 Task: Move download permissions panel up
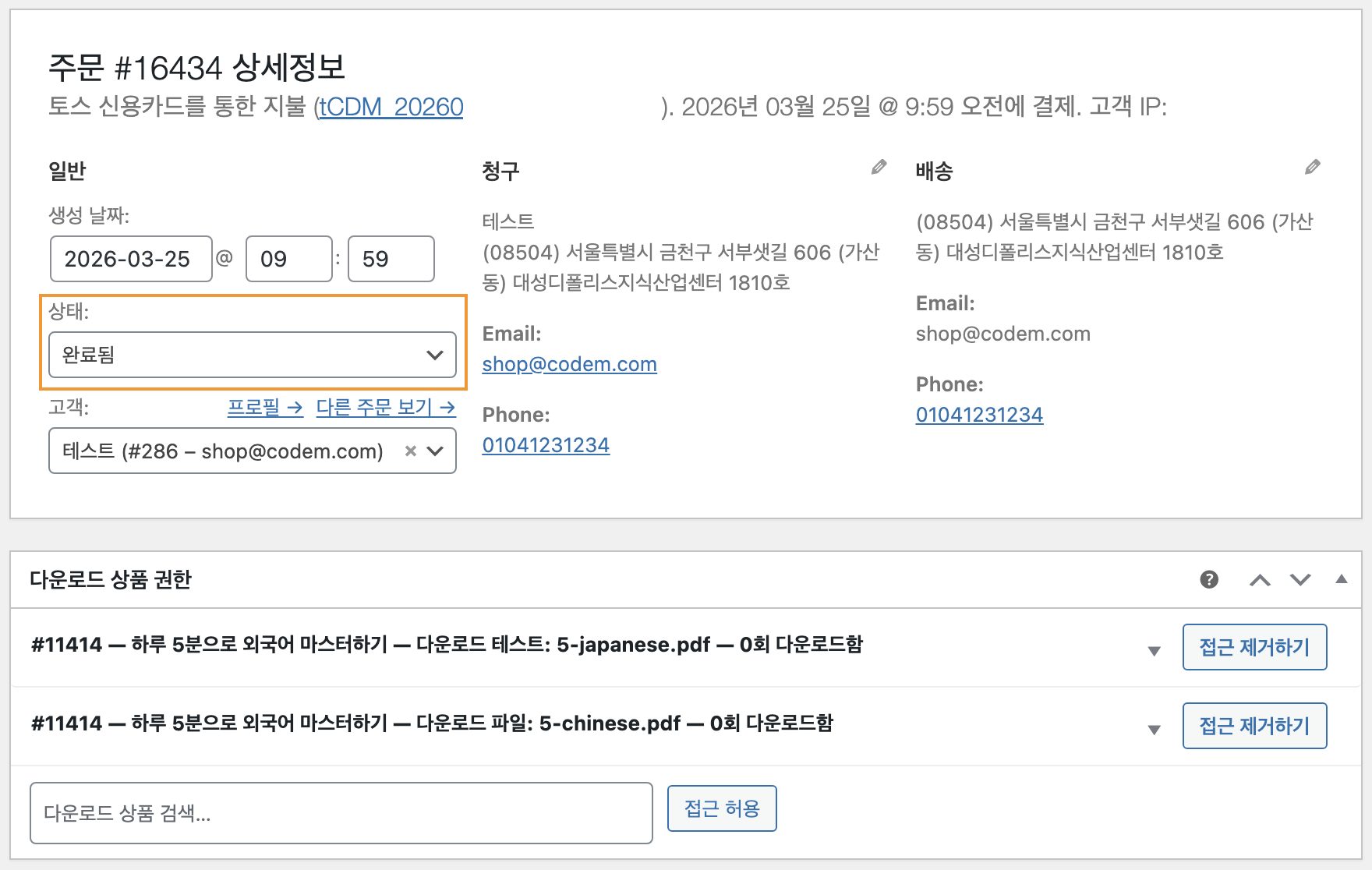pos(1260,580)
